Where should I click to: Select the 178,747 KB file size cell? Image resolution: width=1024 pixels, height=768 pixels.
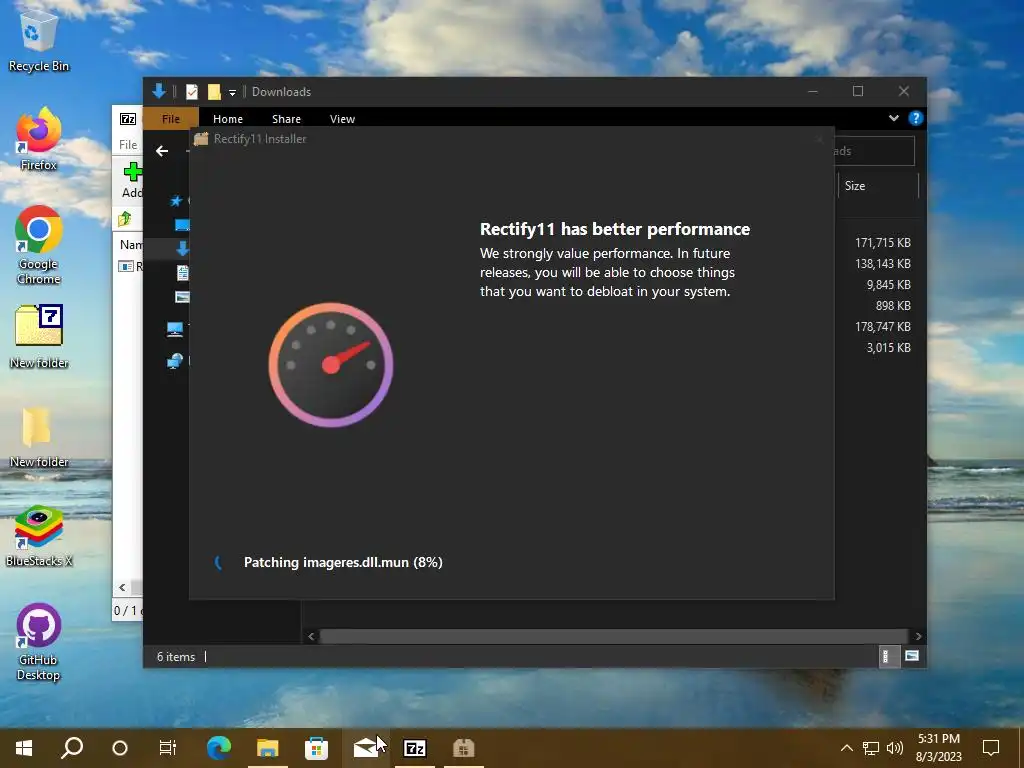pyautogui.click(x=882, y=327)
